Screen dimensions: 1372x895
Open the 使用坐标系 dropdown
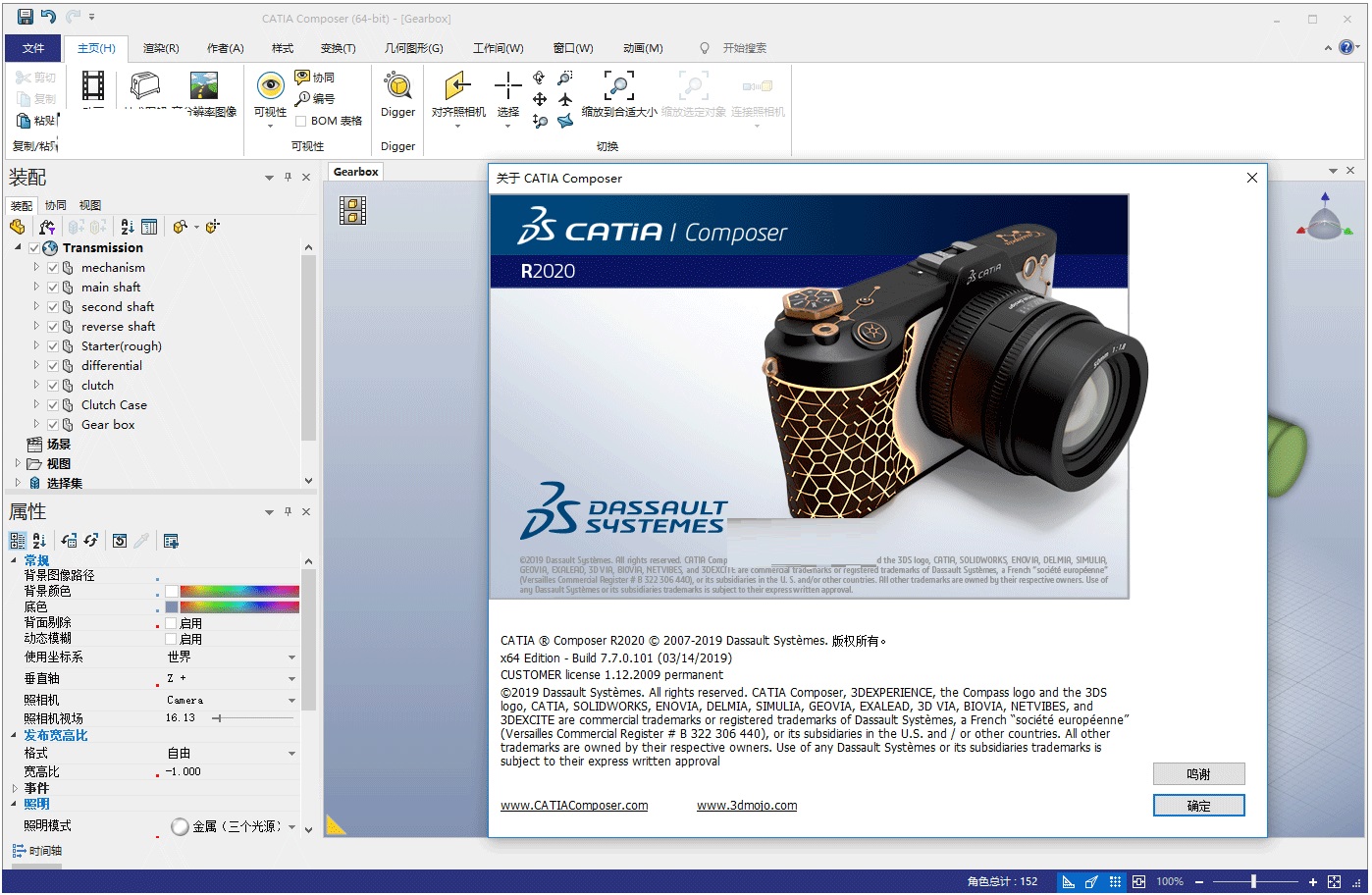point(291,658)
